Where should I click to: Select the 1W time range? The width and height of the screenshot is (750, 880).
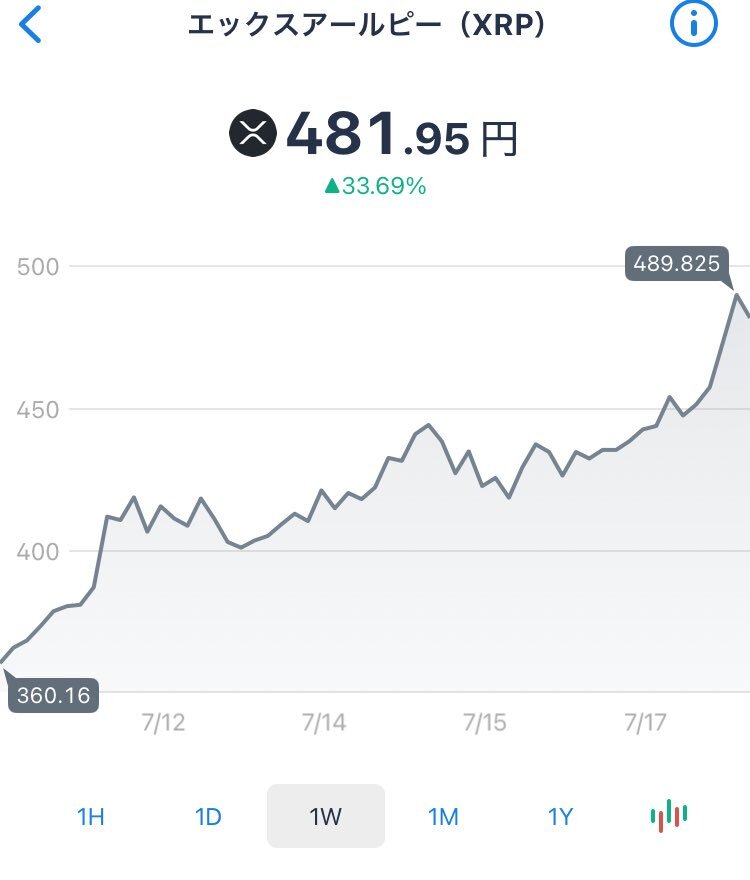(326, 816)
